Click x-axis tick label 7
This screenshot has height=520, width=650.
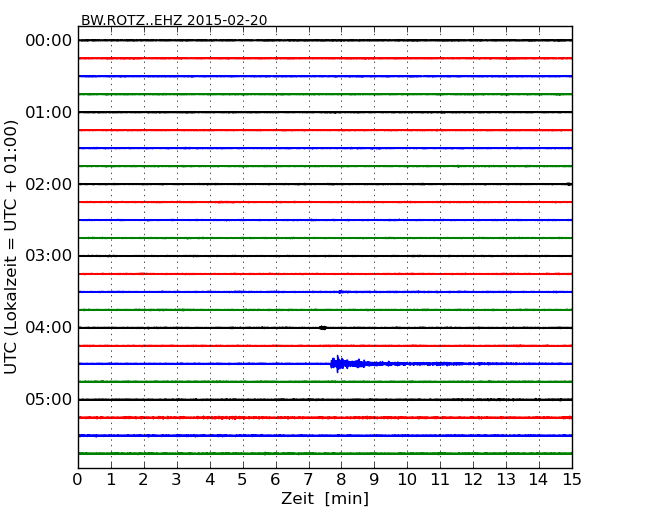(x=308, y=480)
